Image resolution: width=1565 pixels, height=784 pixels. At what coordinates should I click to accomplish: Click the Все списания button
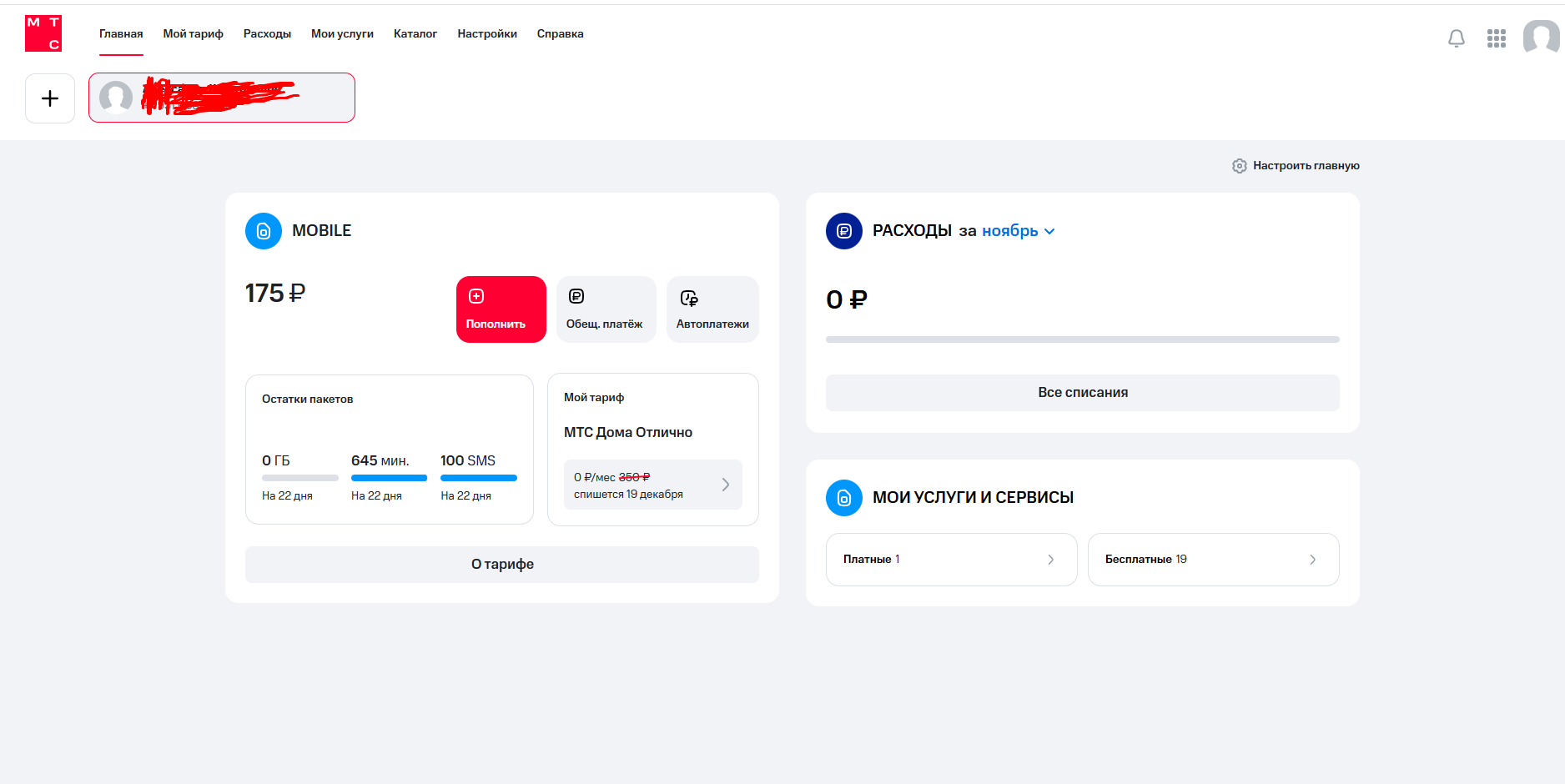[1082, 393]
